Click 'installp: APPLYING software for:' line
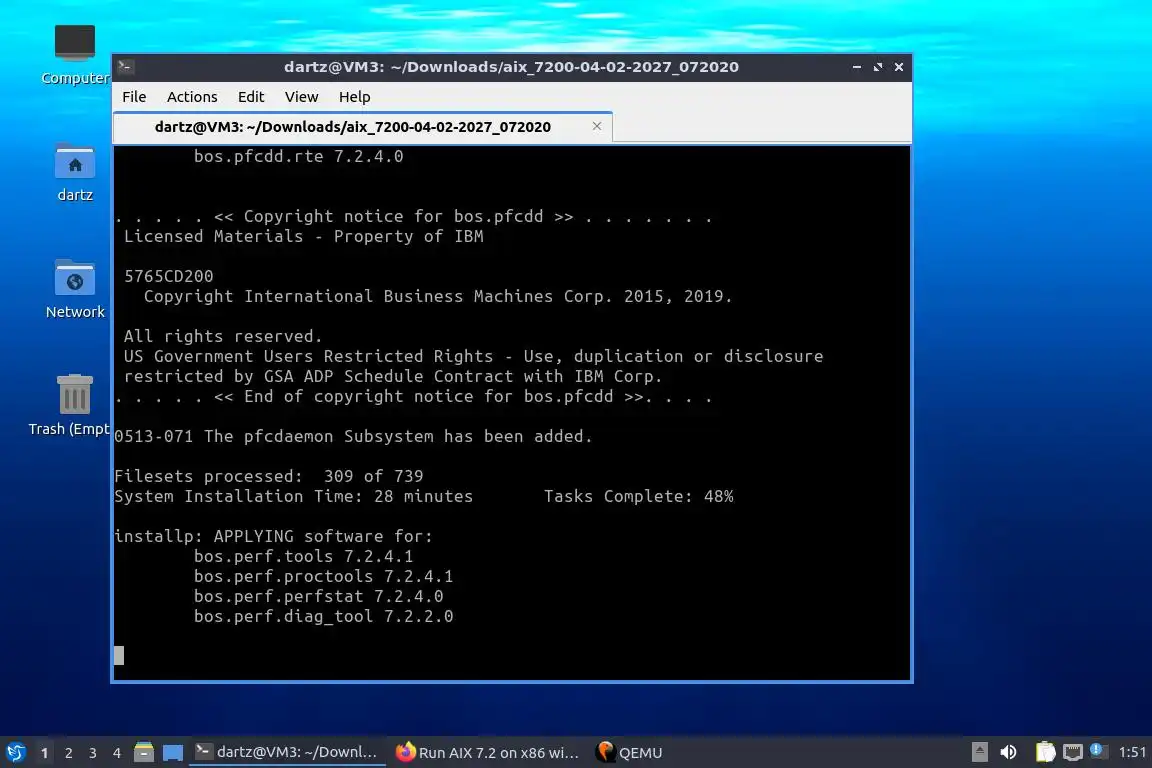 point(274,536)
